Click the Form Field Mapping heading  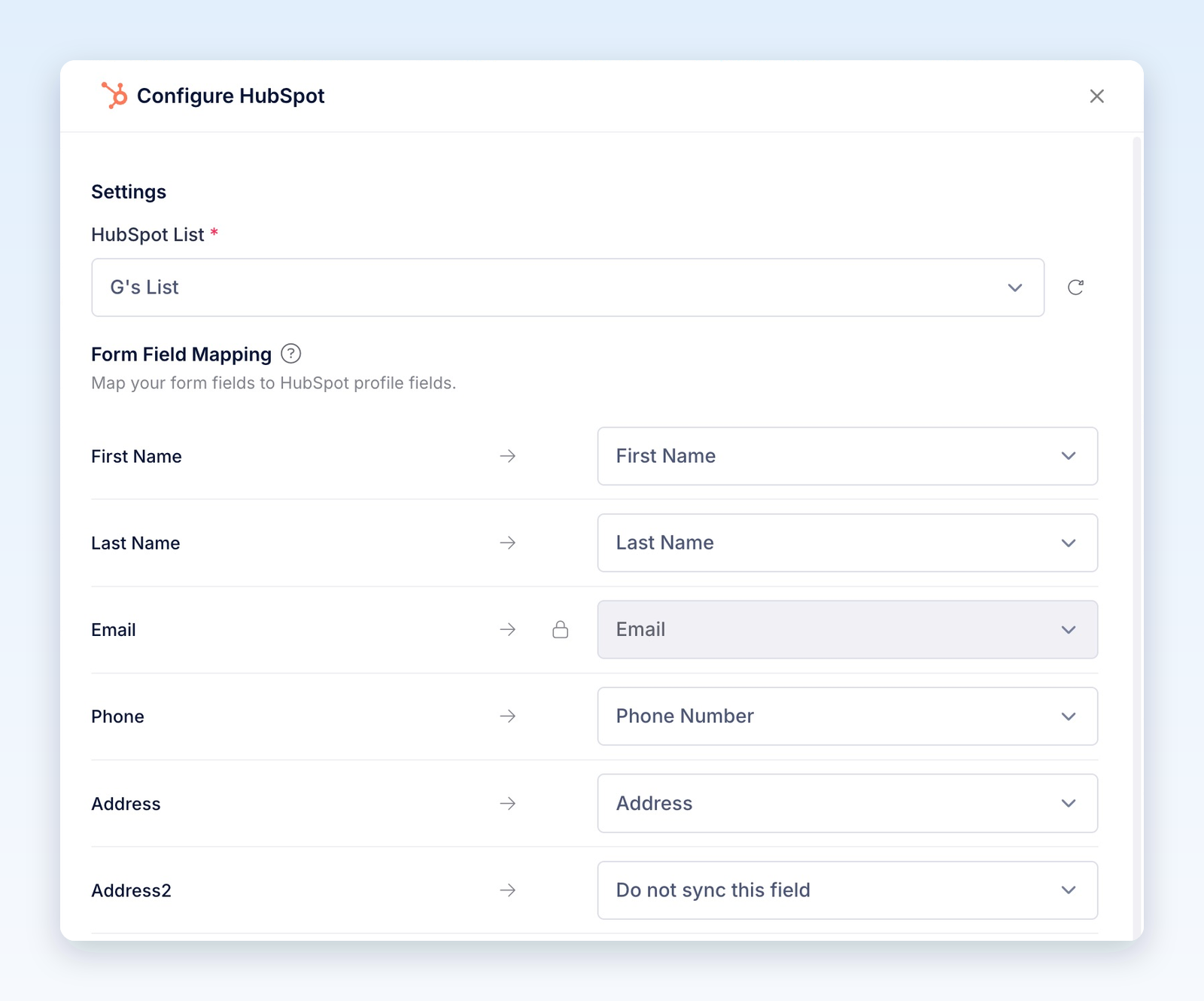[181, 354]
